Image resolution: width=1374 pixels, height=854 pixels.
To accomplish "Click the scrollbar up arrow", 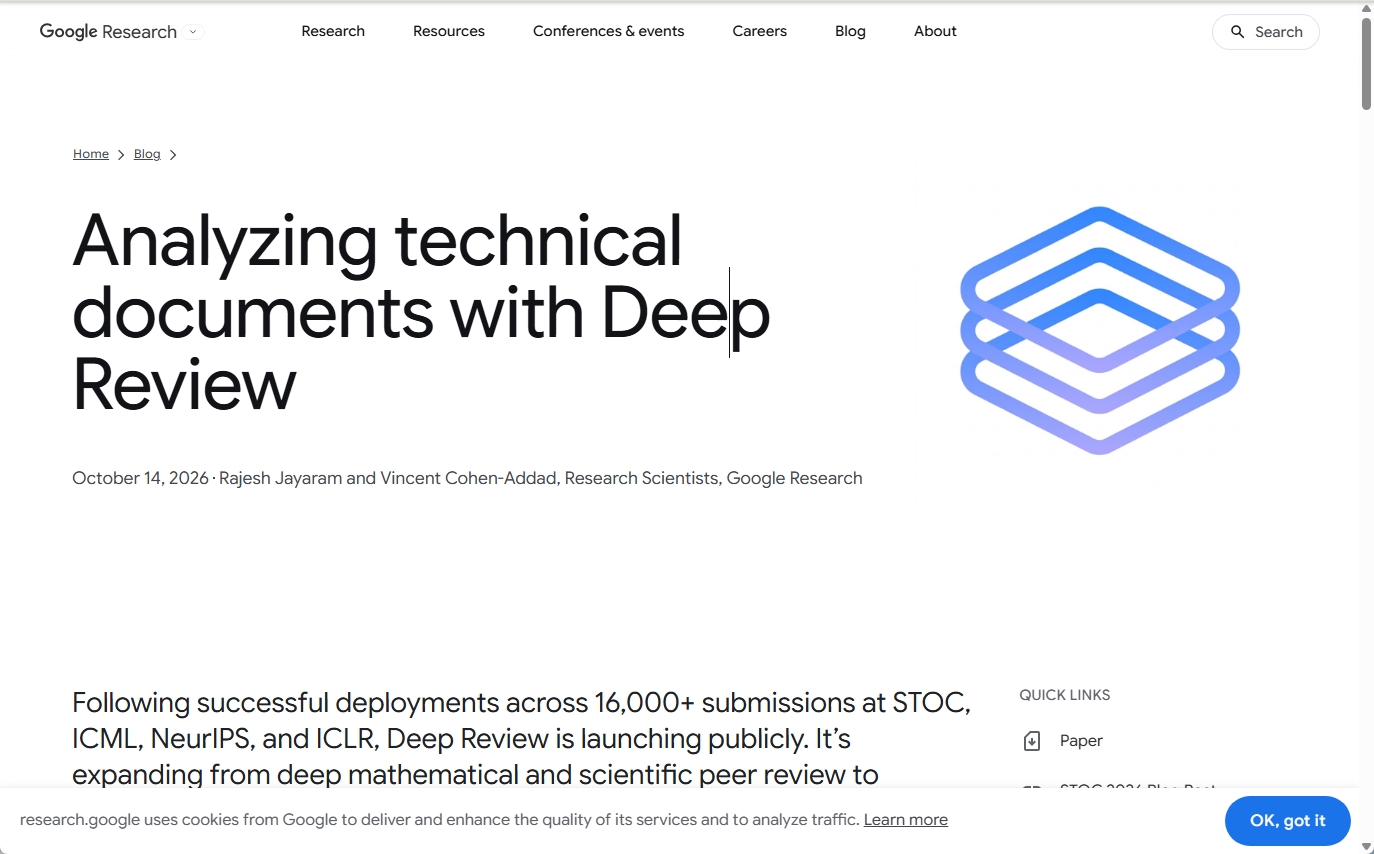I will pyautogui.click(x=1367, y=7).
